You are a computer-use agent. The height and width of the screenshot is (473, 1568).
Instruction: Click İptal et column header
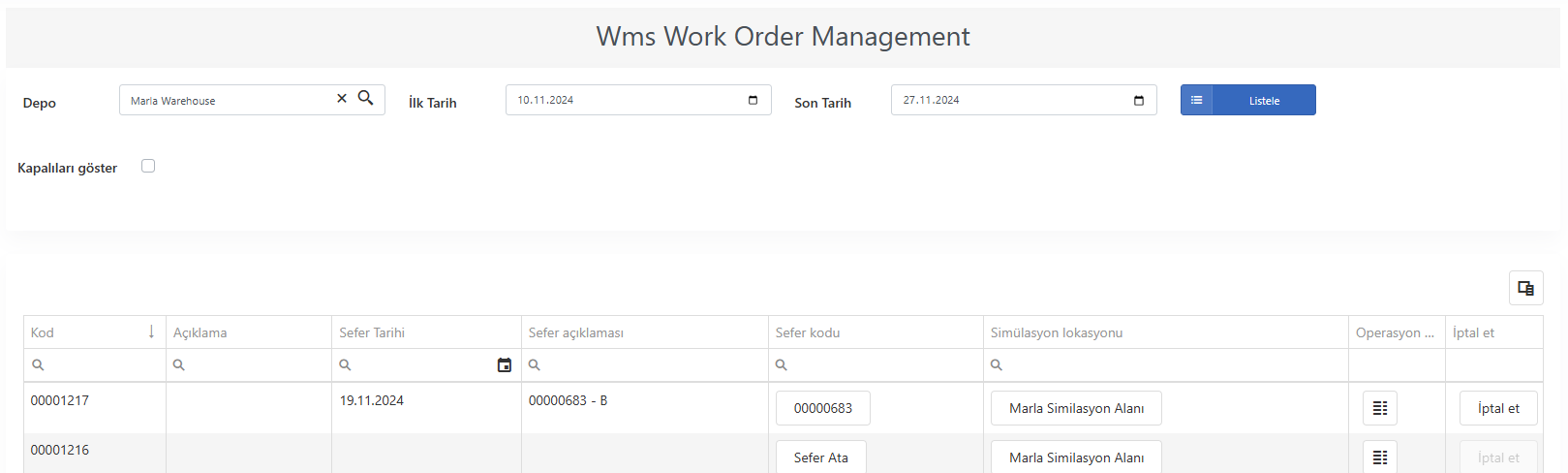tap(1494, 332)
